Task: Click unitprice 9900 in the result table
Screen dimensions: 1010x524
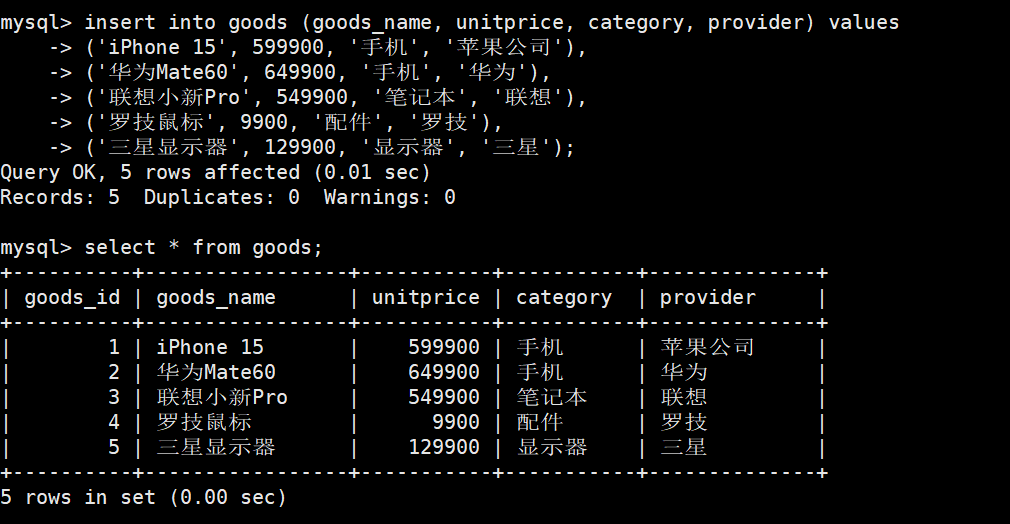Action: pos(456,423)
